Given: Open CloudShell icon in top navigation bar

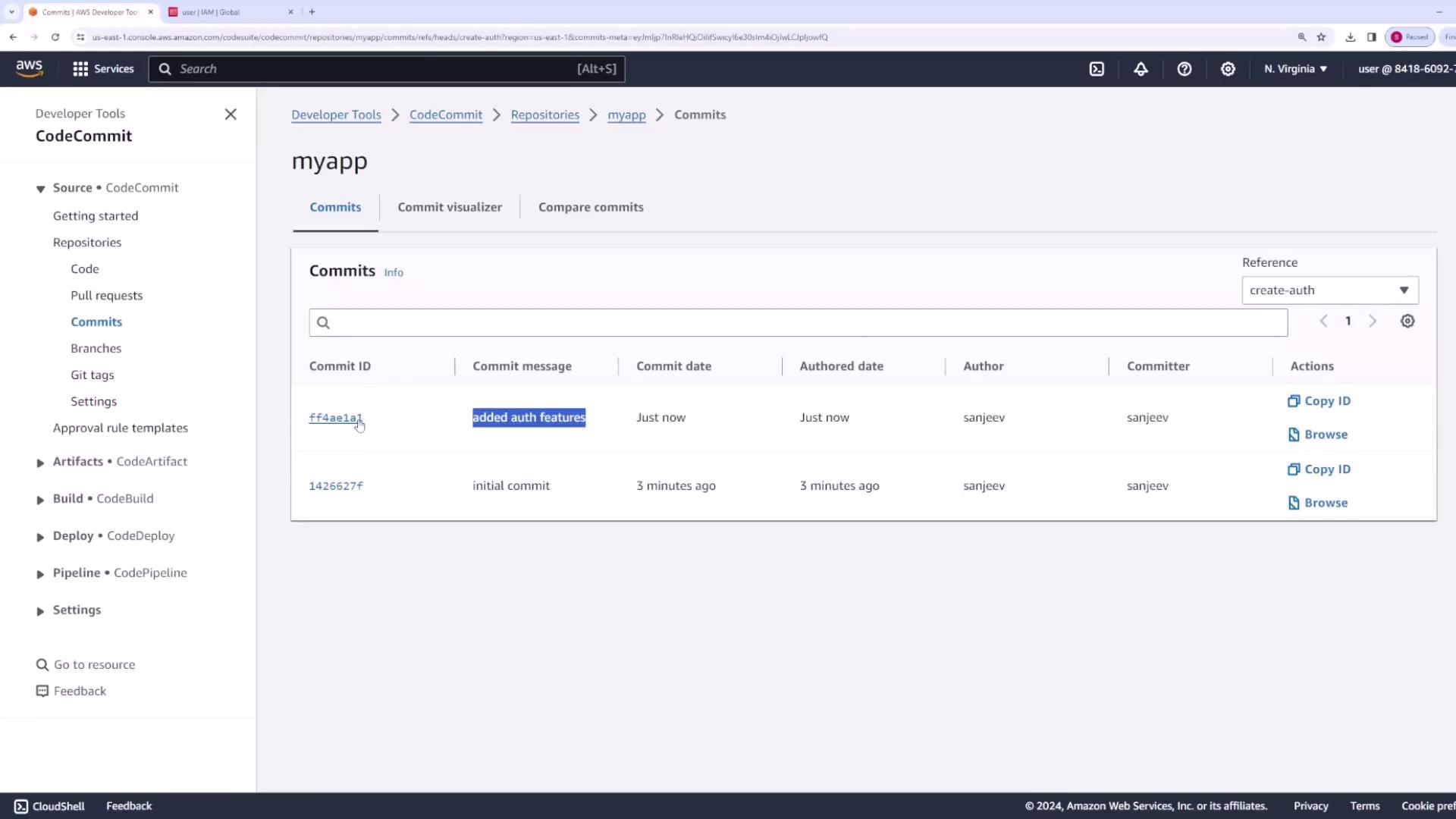Looking at the screenshot, I should (1097, 69).
